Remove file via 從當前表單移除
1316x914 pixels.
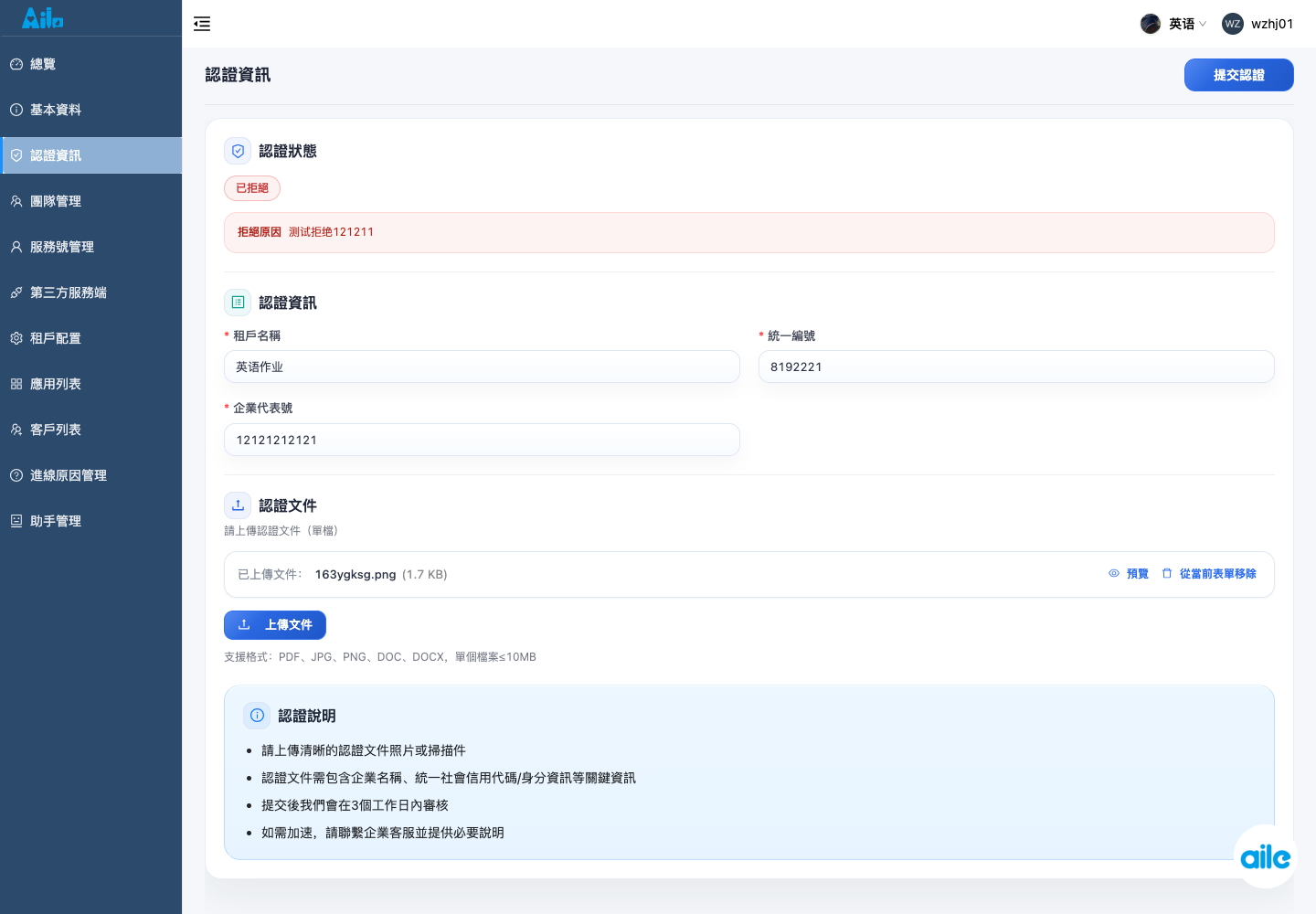(1209, 574)
